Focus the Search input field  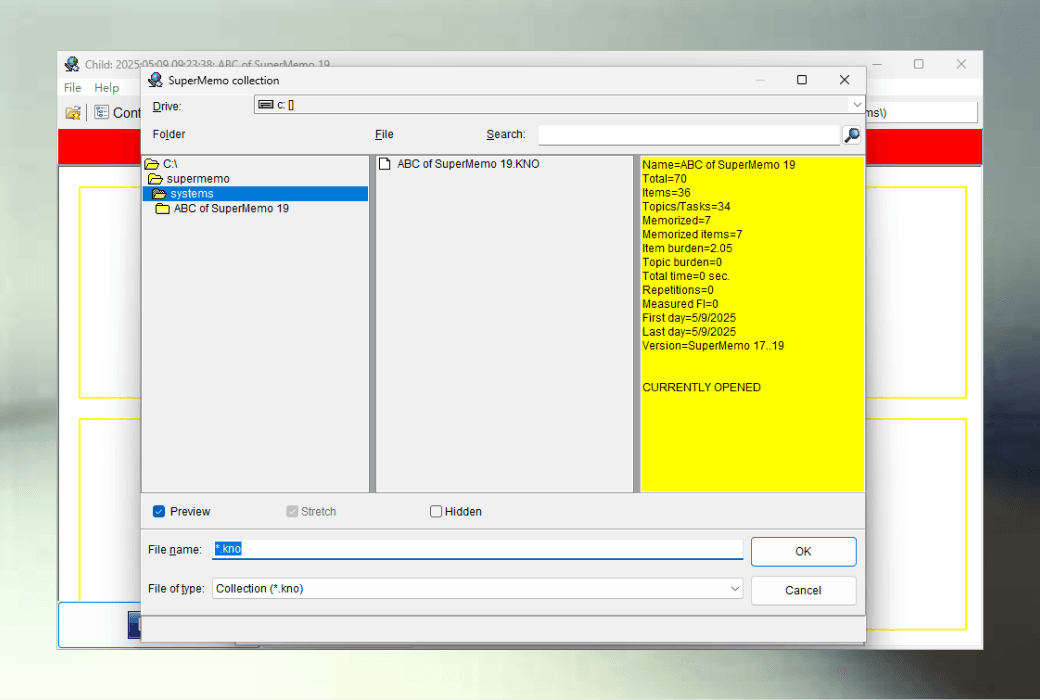coord(689,135)
